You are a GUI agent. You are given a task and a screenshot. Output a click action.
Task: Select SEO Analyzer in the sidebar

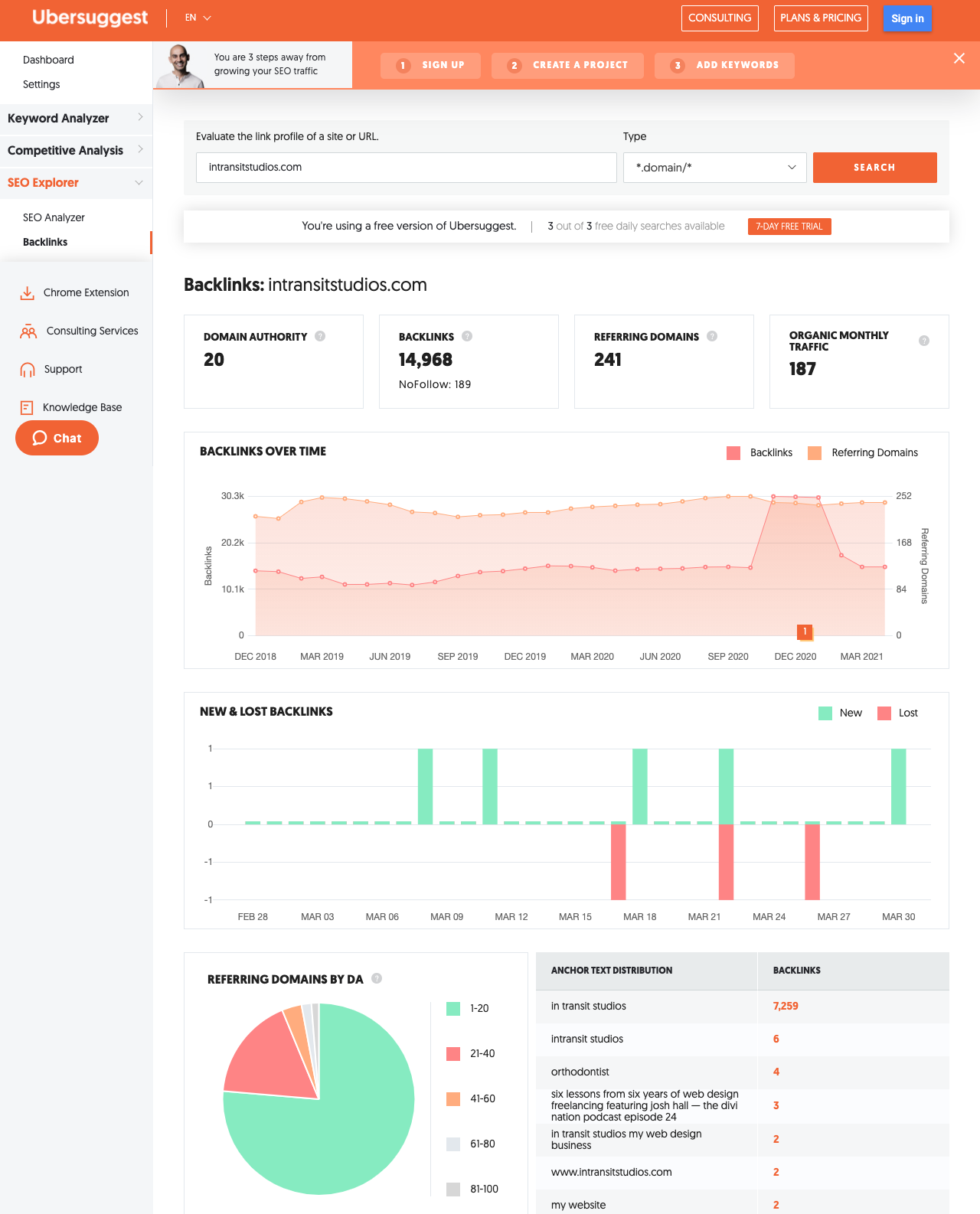[x=54, y=217]
